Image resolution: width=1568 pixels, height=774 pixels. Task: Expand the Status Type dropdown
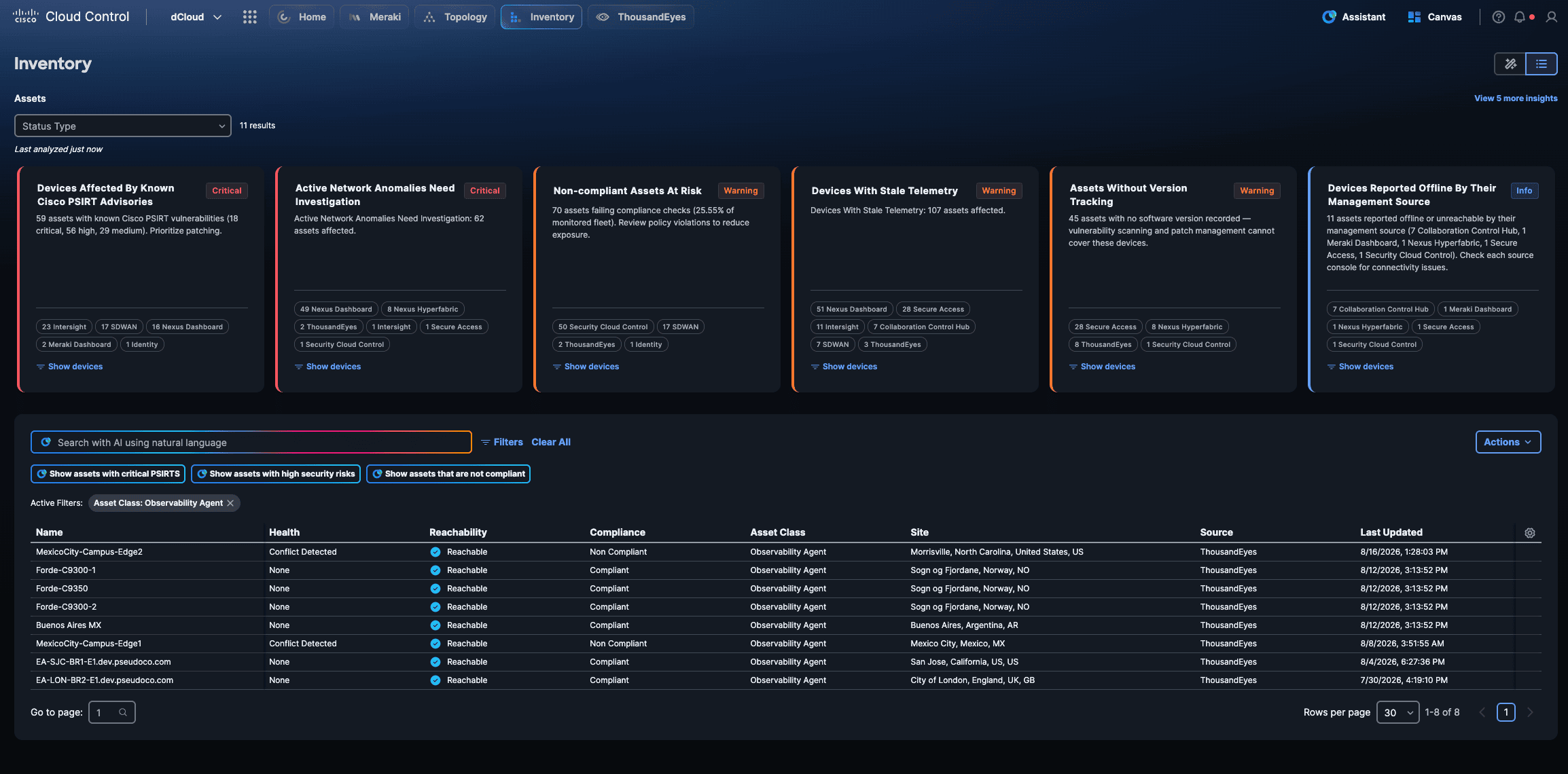[123, 126]
